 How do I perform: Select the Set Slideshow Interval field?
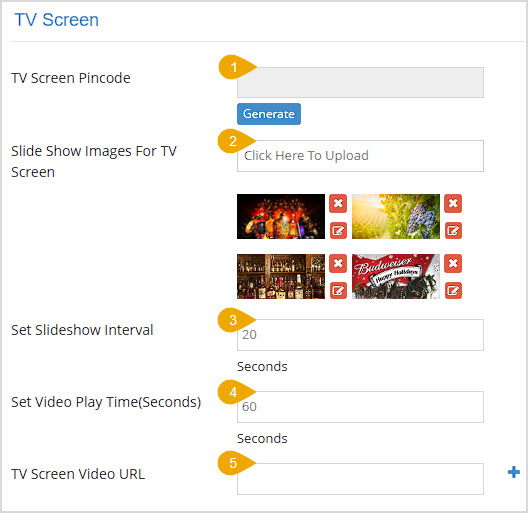pyautogui.click(x=360, y=335)
